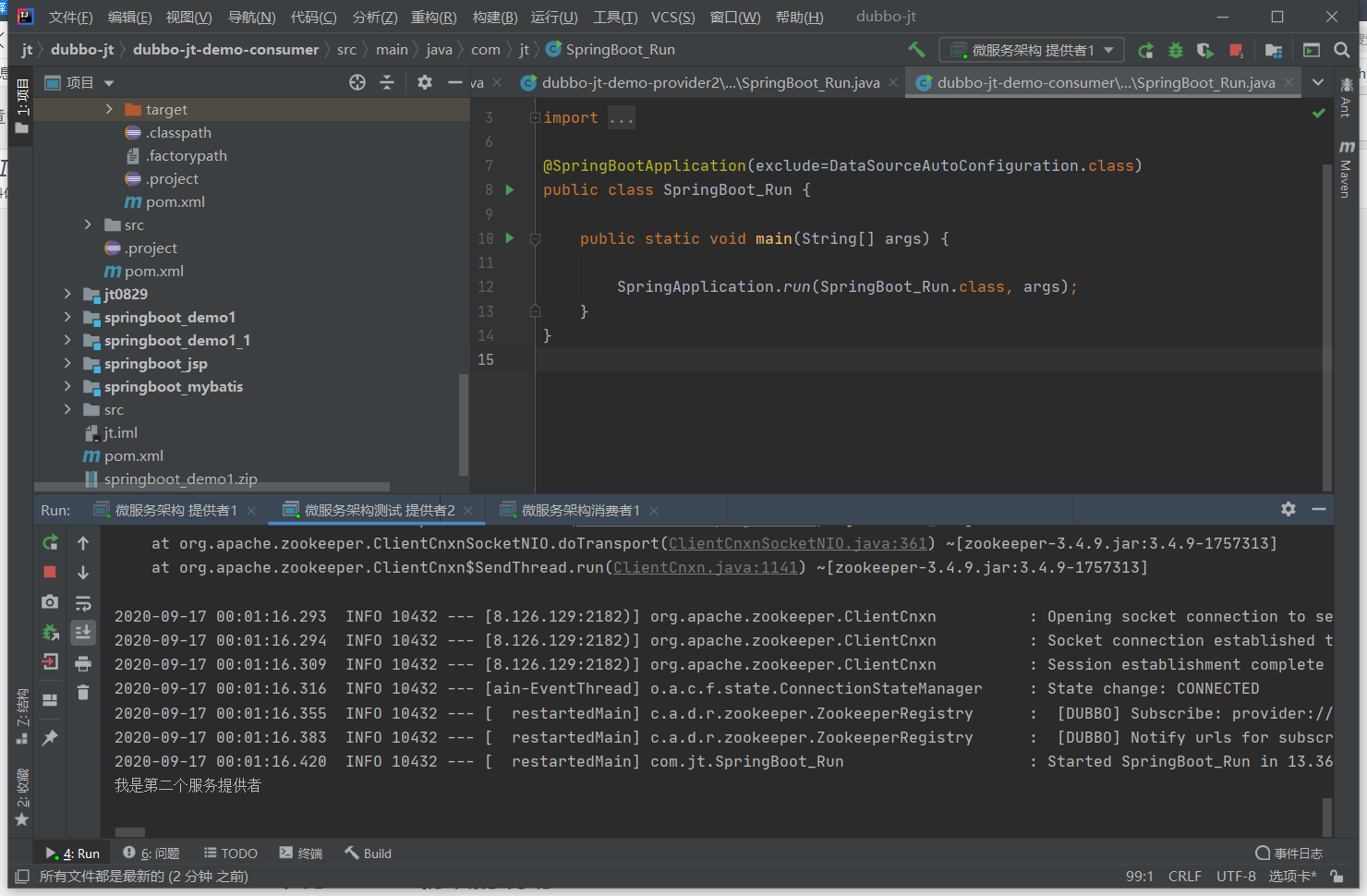Viewport: 1367px width, 896px height.
Task: Expand the target folder
Action: click(109, 109)
